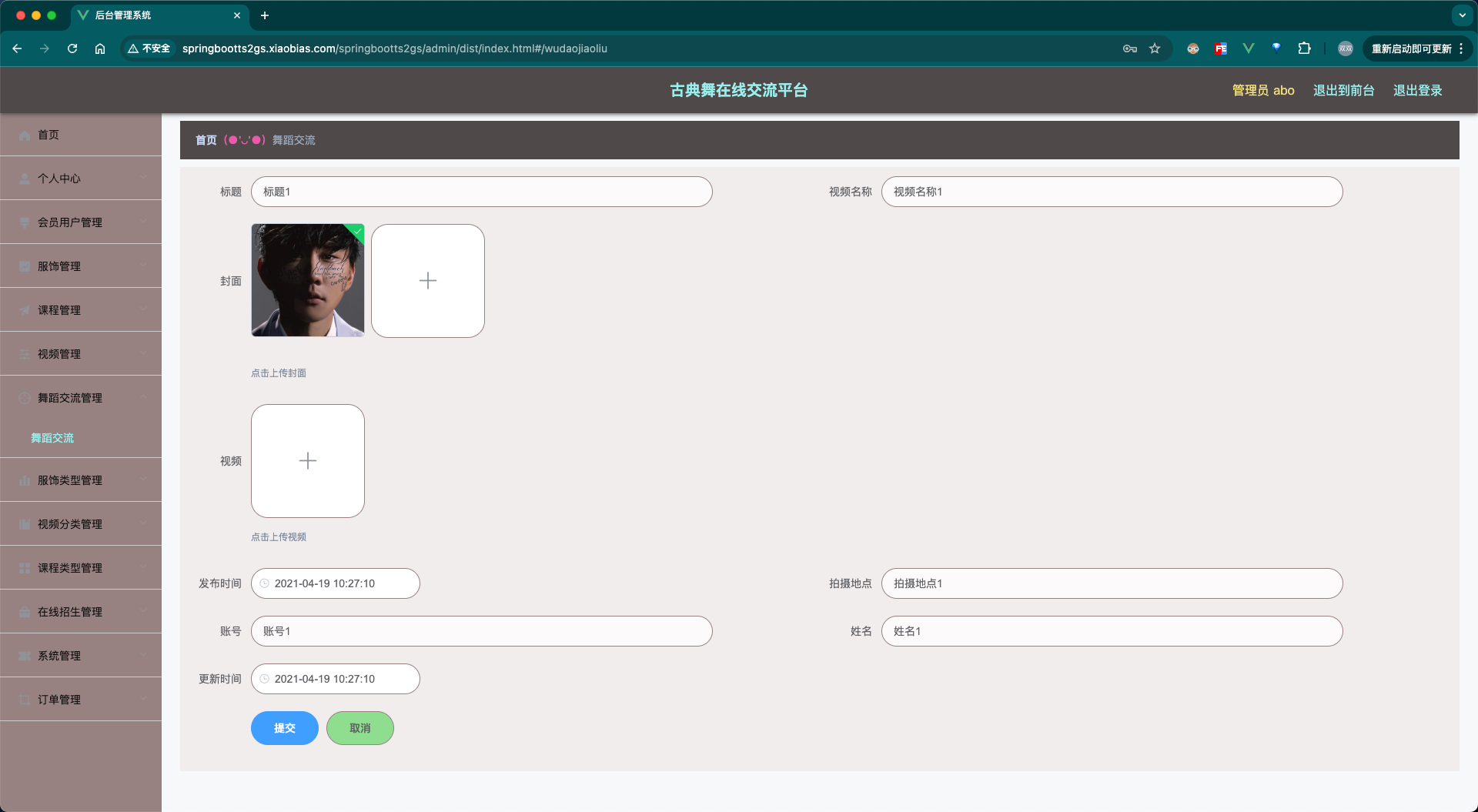Reload the current page
Image resolution: width=1478 pixels, height=812 pixels.
coord(72,48)
